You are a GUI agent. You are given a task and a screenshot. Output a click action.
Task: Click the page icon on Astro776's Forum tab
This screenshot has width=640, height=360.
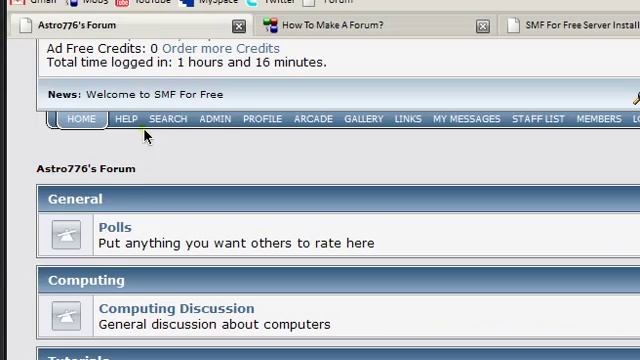[25, 25]
